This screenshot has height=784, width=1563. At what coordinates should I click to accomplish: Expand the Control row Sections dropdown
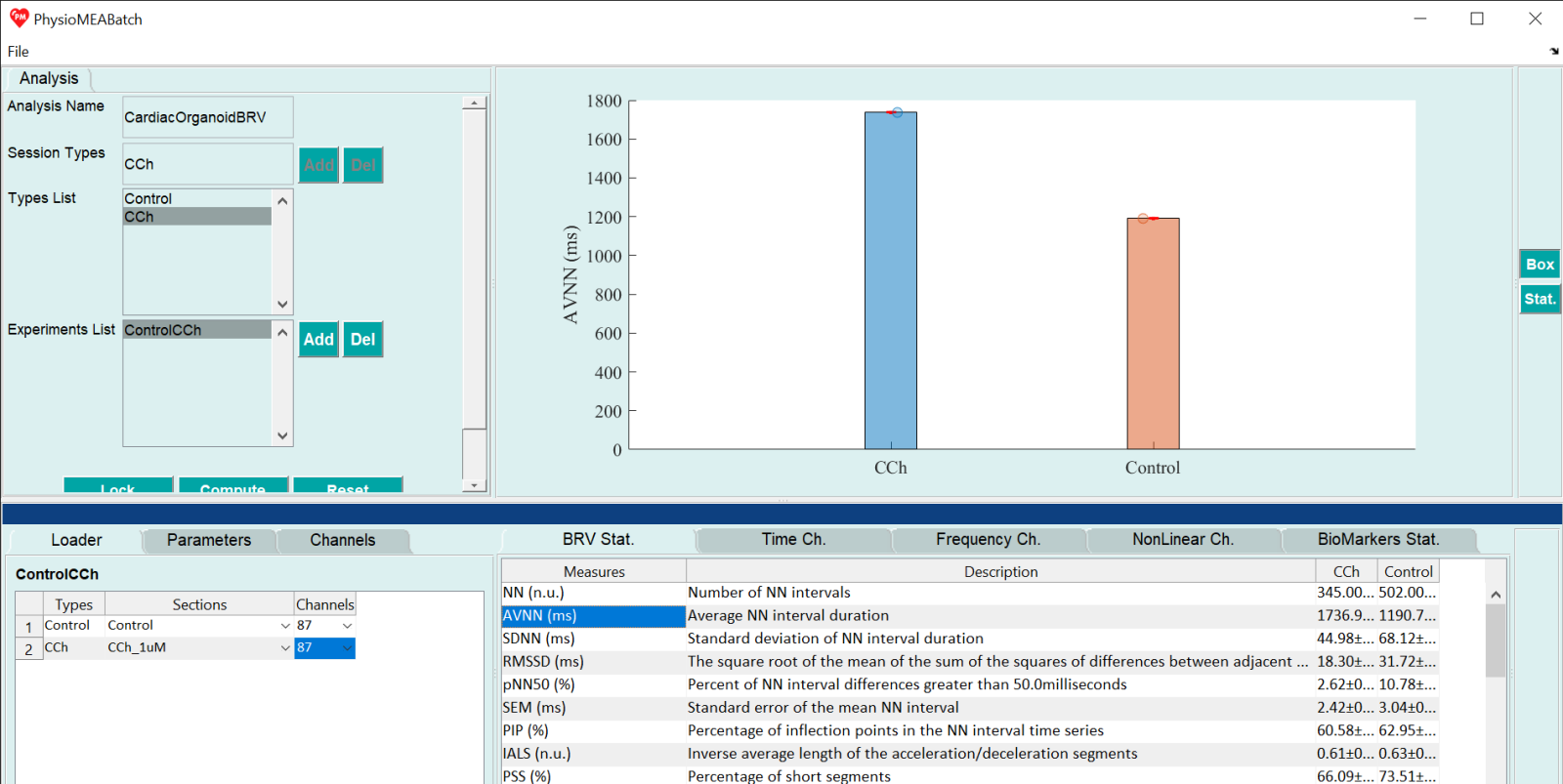[x=285, y=626]
